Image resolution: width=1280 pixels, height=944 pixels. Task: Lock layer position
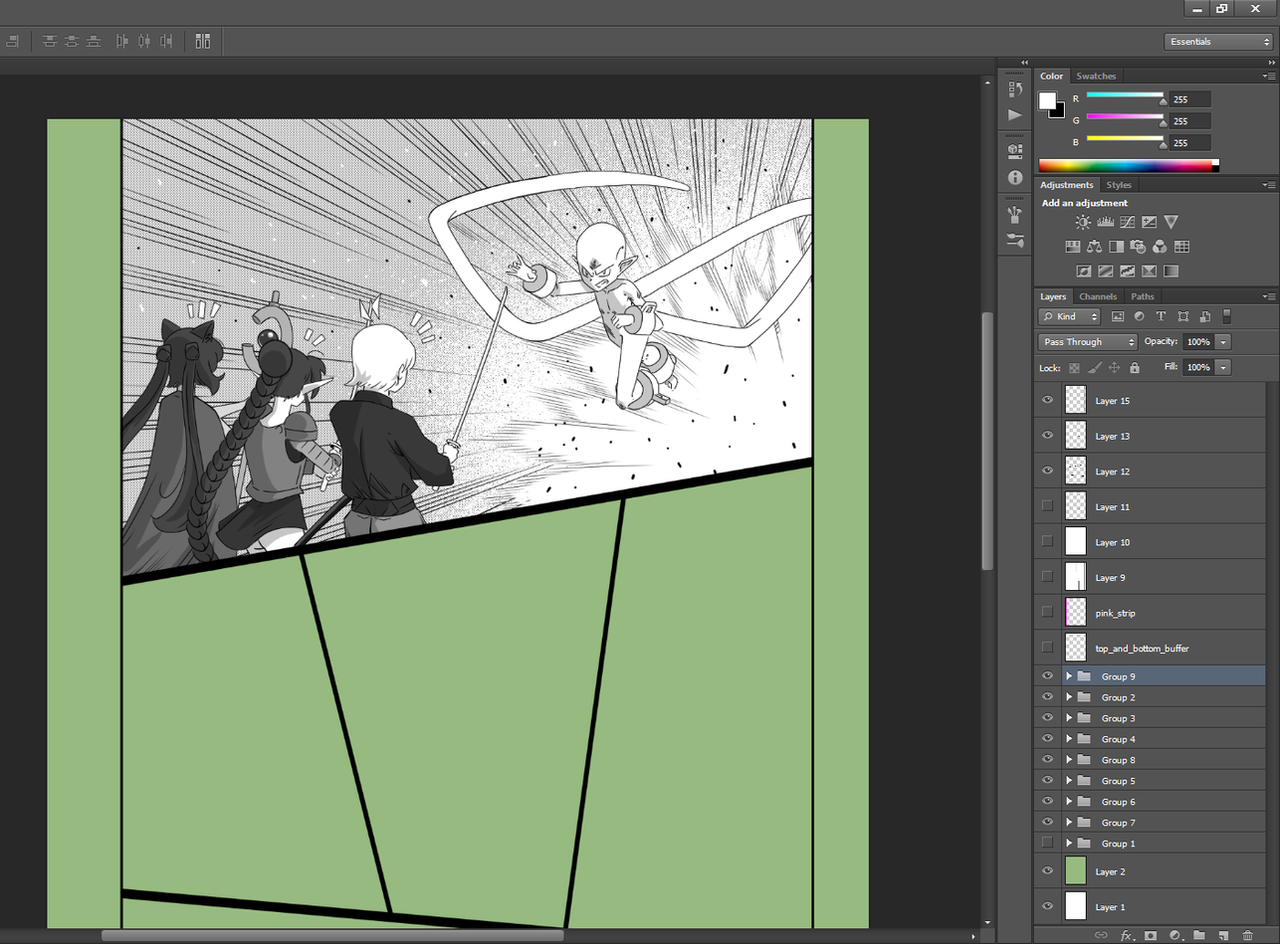point(1114,368)
